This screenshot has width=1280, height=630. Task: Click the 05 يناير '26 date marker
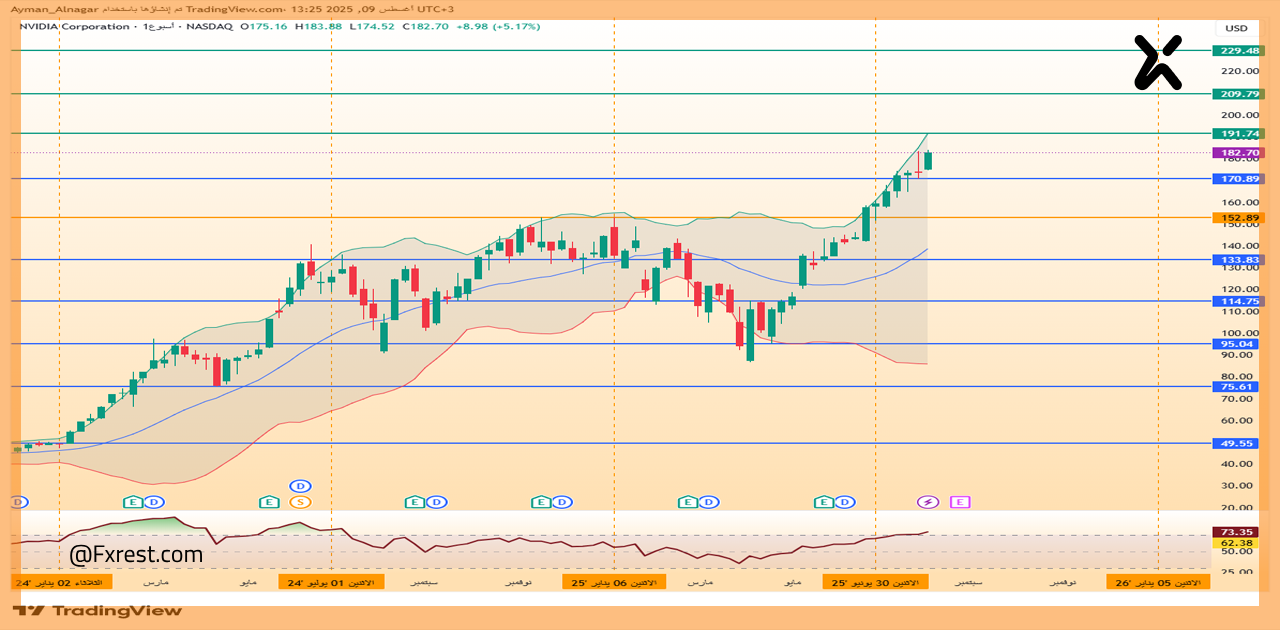1158,582
